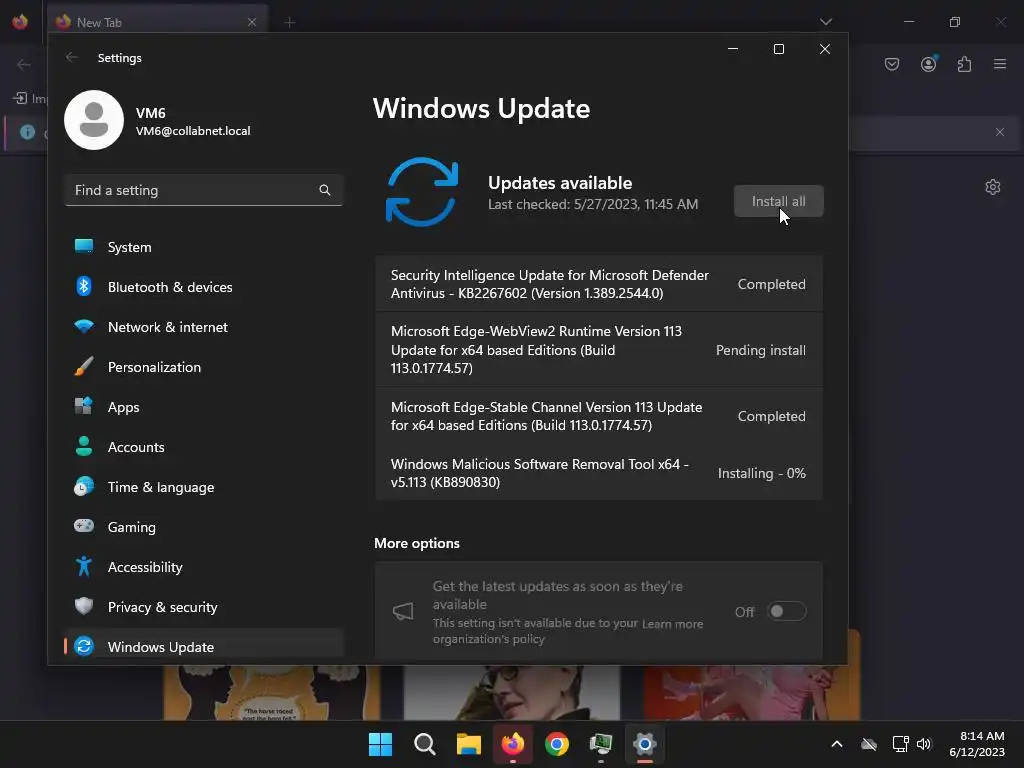Click the Learn more link
Screen dimensions: 1024x768
pos(673,624)
